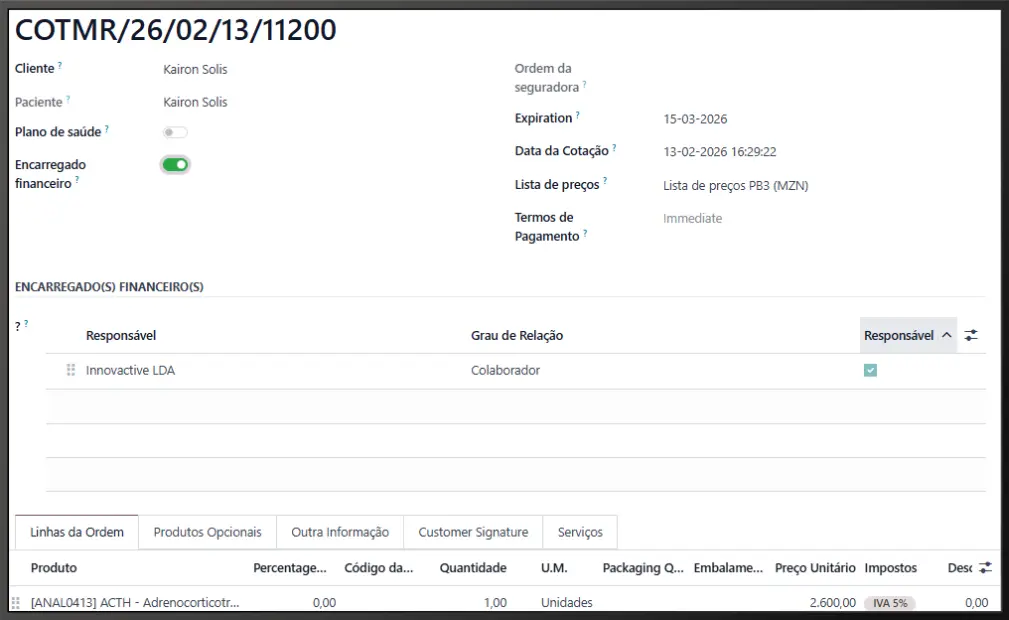Screen dimensions: 1009x620
Task: Click drag handle beside Innovactive LDA row
Action: click(71, 370)
